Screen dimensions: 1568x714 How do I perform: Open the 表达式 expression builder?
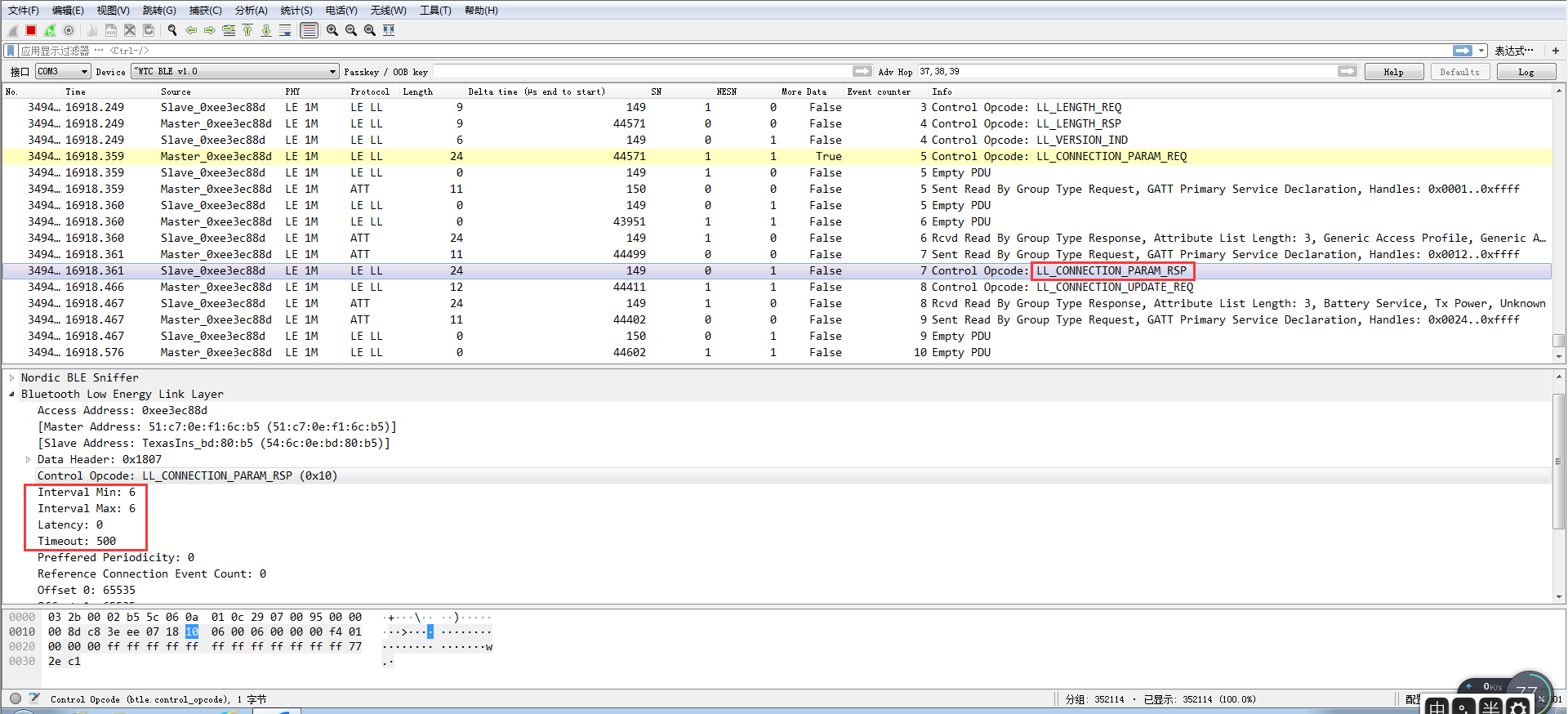click(1514, 51)
